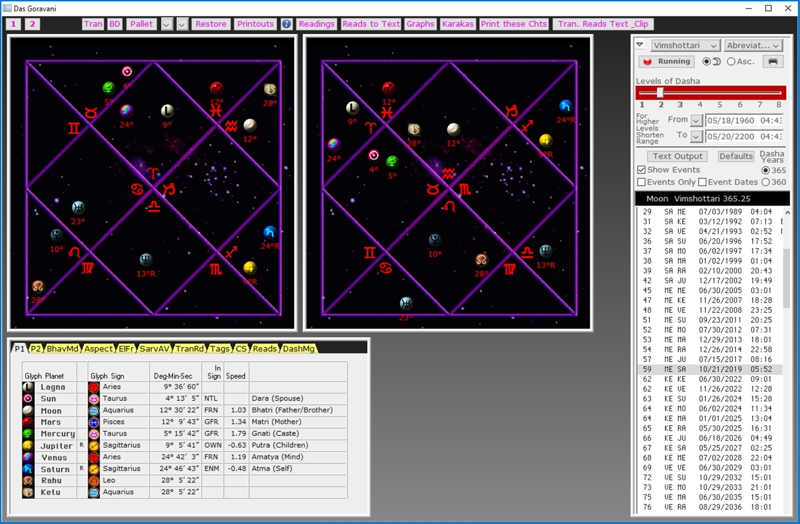800x524 pixels.
Task: Select the ME SA 10/21/2019 dasha row
Action: (710, 369)
